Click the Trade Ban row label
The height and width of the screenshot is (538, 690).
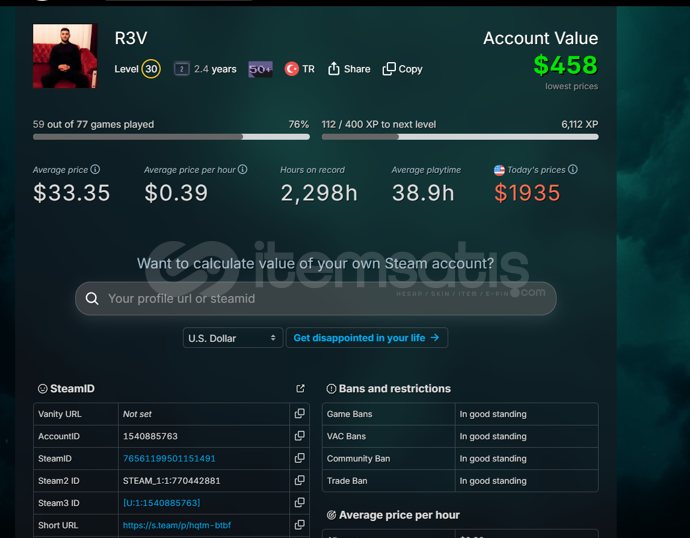(347, 481)
